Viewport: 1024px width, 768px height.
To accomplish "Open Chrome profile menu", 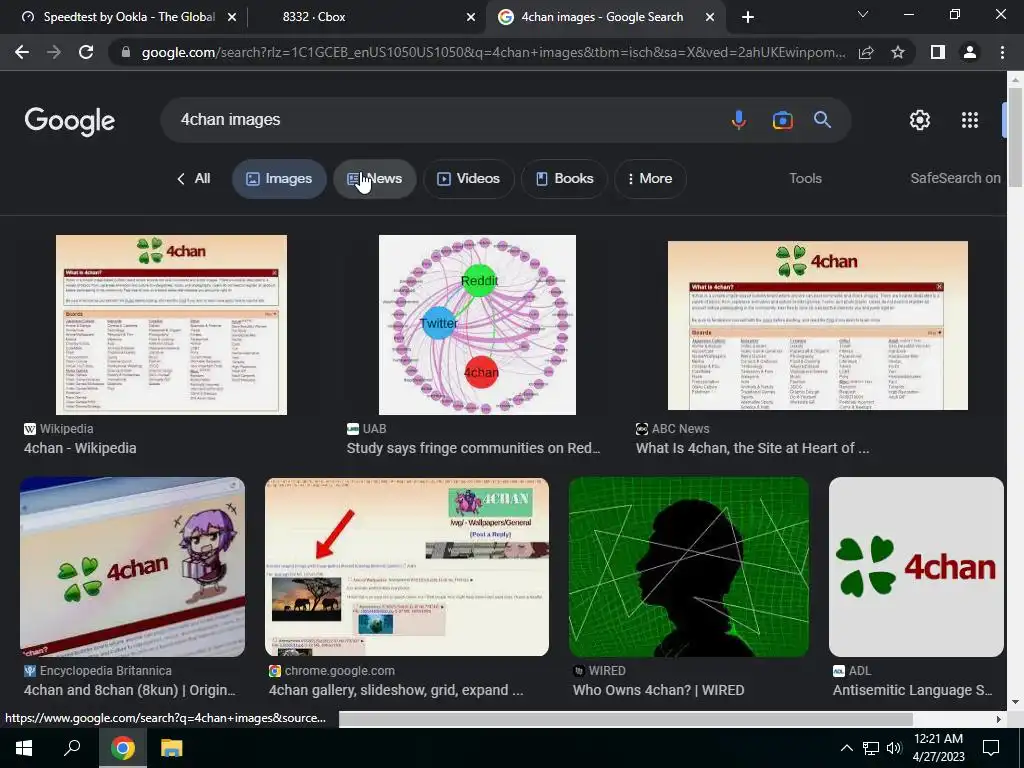I will [x=970, y=52].
